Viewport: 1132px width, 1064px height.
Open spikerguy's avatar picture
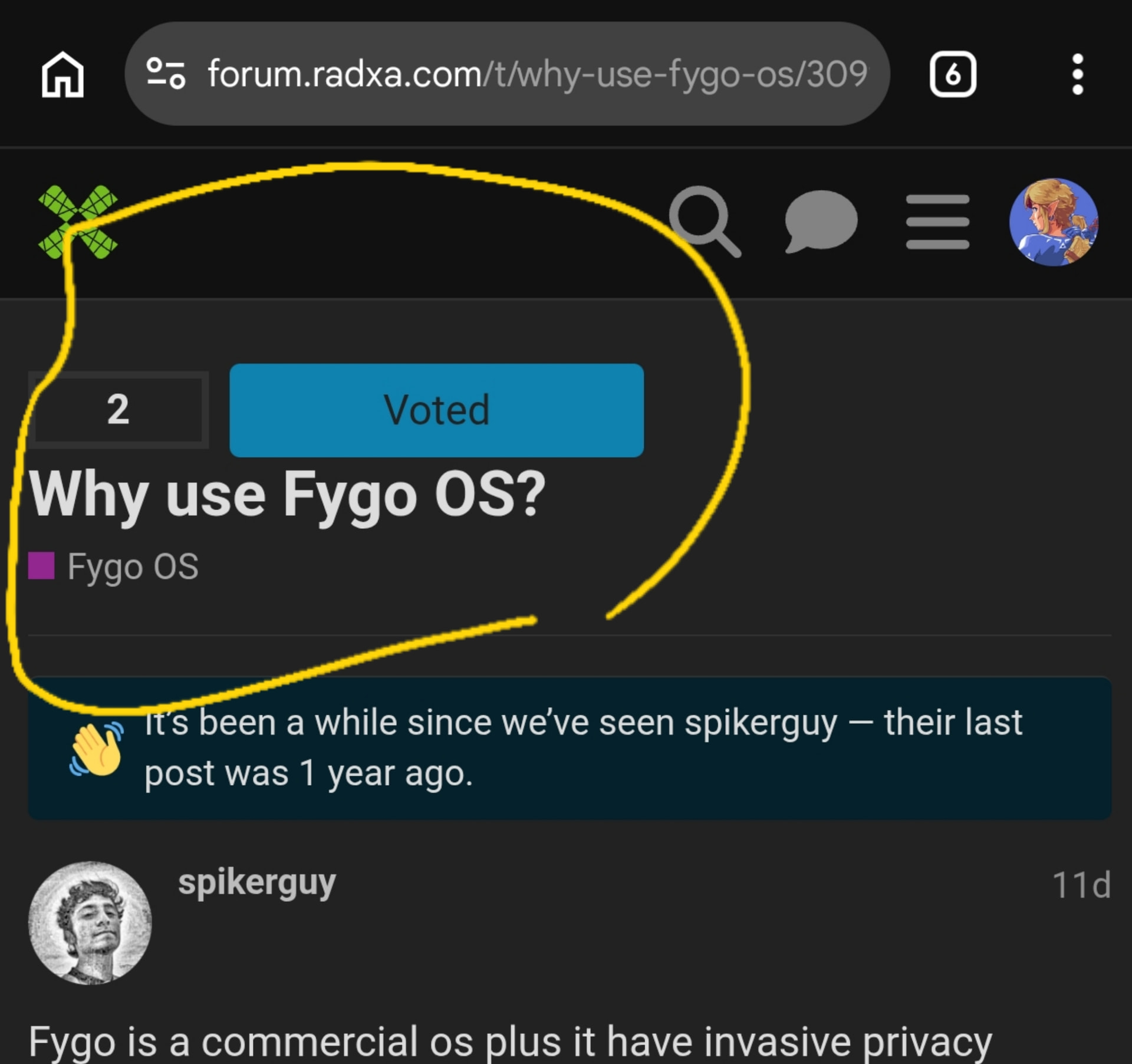coord(90,923)
